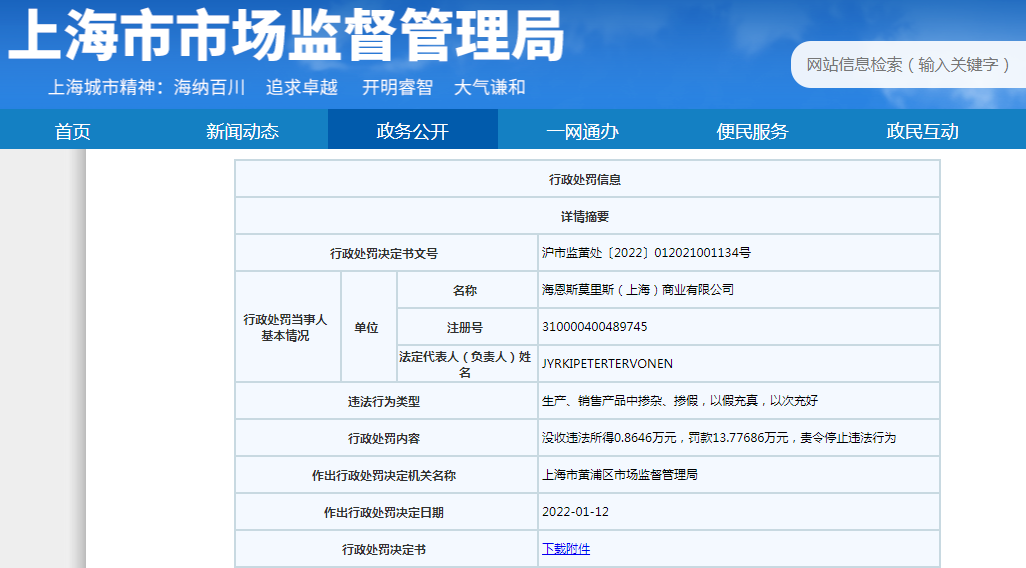Viewport: 1026px width, 568px height.
Task: Click the registration number 310000400489745
Action: click(x=594, y=327)
